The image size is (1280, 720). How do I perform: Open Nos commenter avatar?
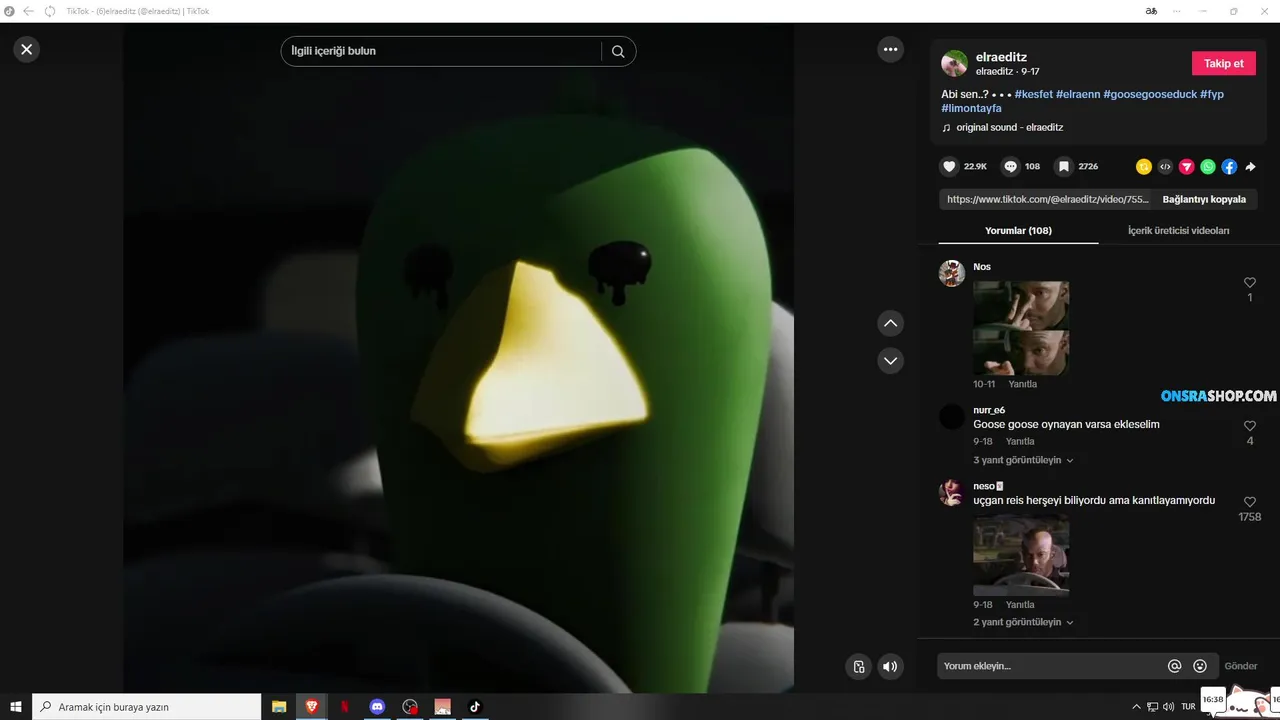click(x=952, y=273)
